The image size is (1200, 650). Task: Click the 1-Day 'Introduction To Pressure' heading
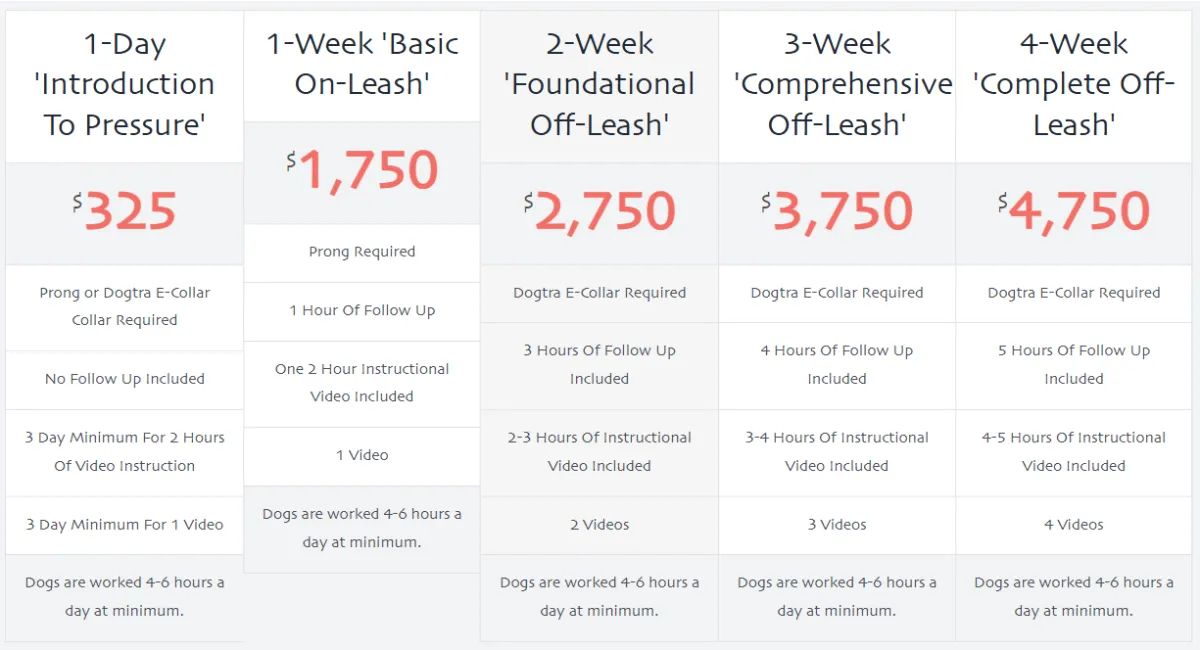[125, 84]
